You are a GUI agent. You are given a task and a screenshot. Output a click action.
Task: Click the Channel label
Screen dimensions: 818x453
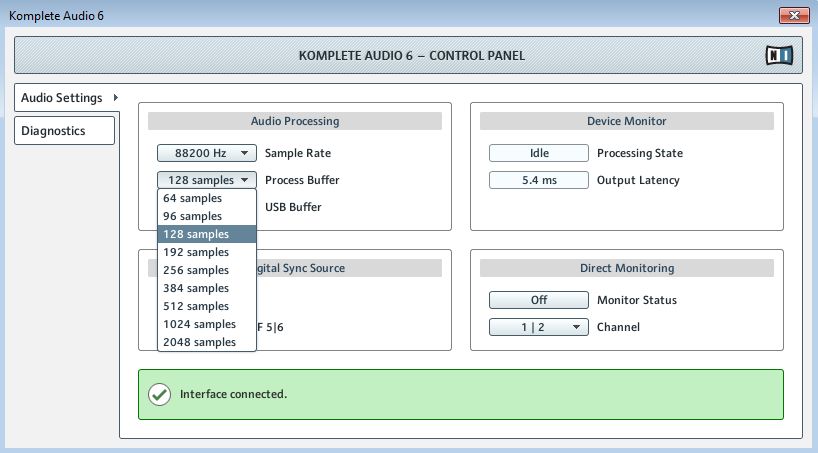(x=618, y=327)
